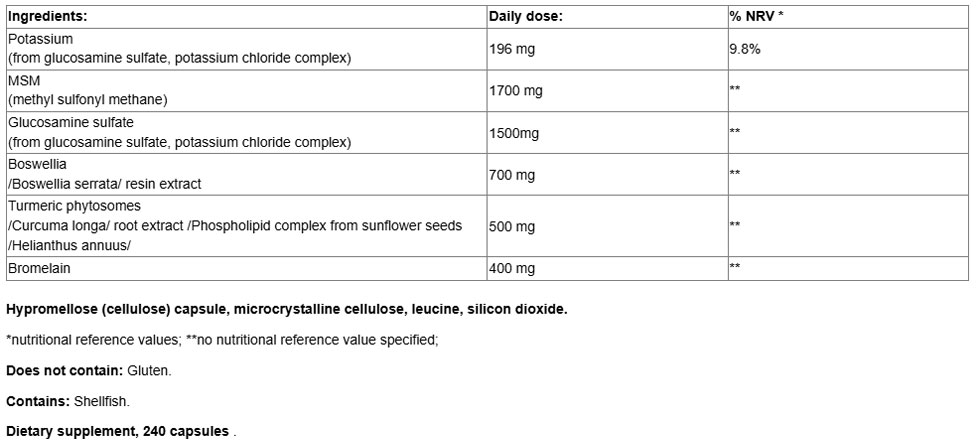Click the nutritional reference values footnote
976x440 pixels.
[222, 340]
